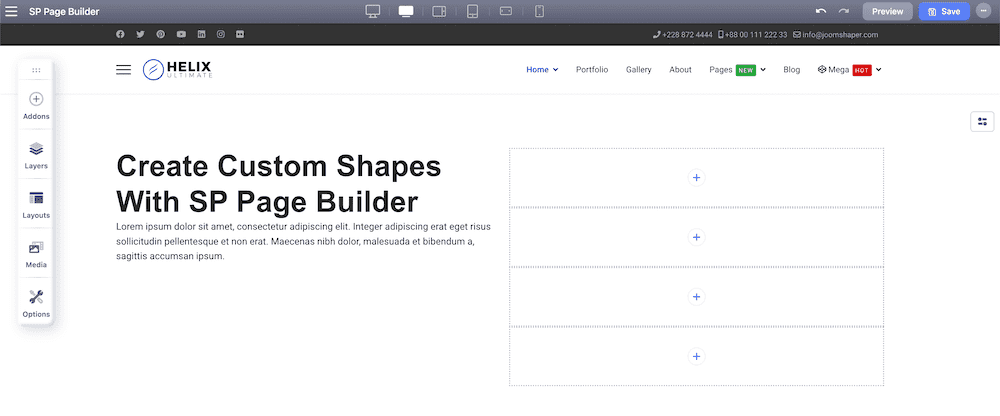The width and height of the screenshot is (1000, 416).
Task: Open the Portfolio menu item
Action: (592, 70)
